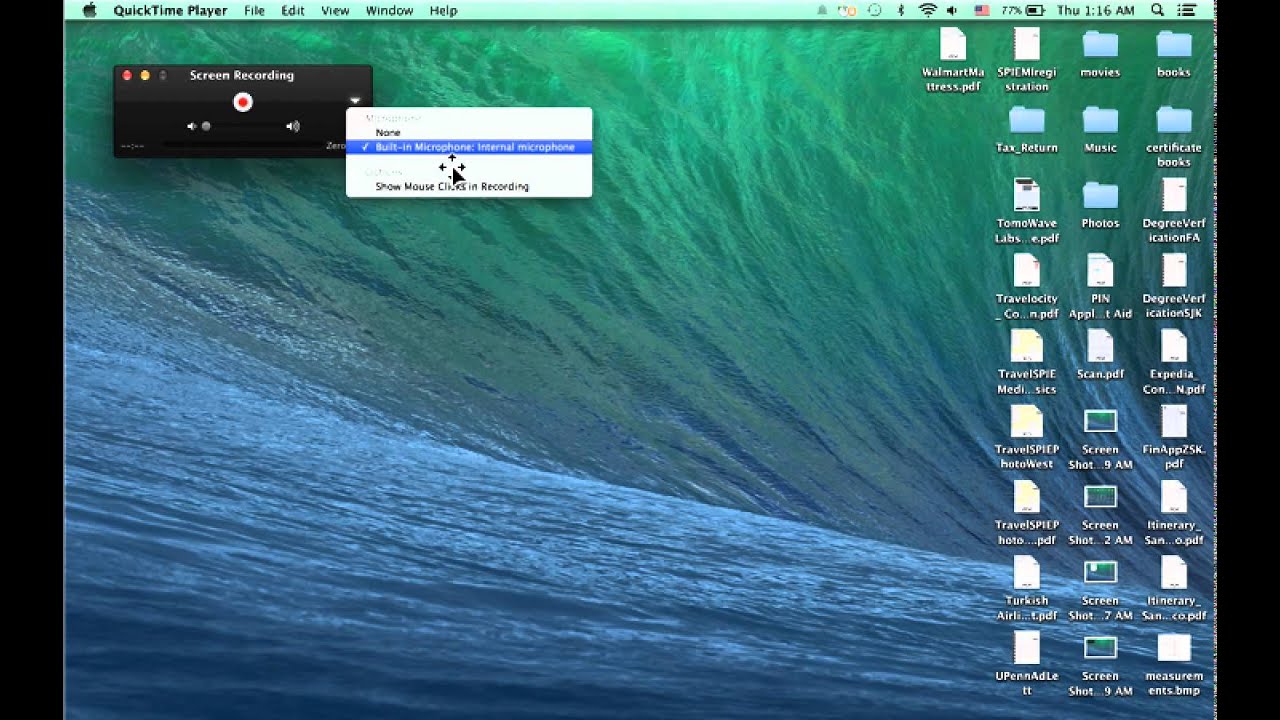The image size is (1280, 720).
Task: Open the QuickTime Player menu
Action: pyautogui.click(x=170, y=10)
